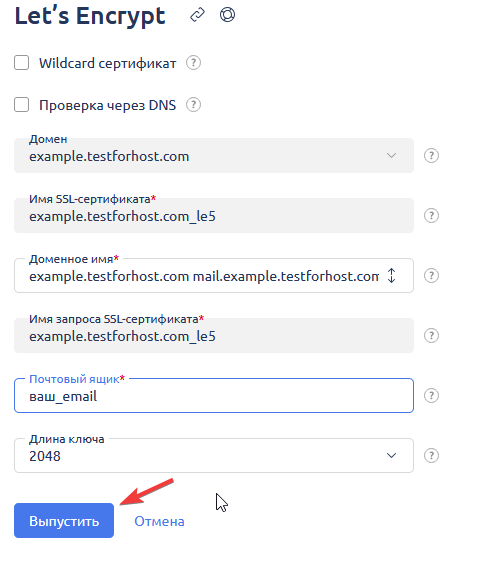Click help icon next to Домен field

(431, 156)
